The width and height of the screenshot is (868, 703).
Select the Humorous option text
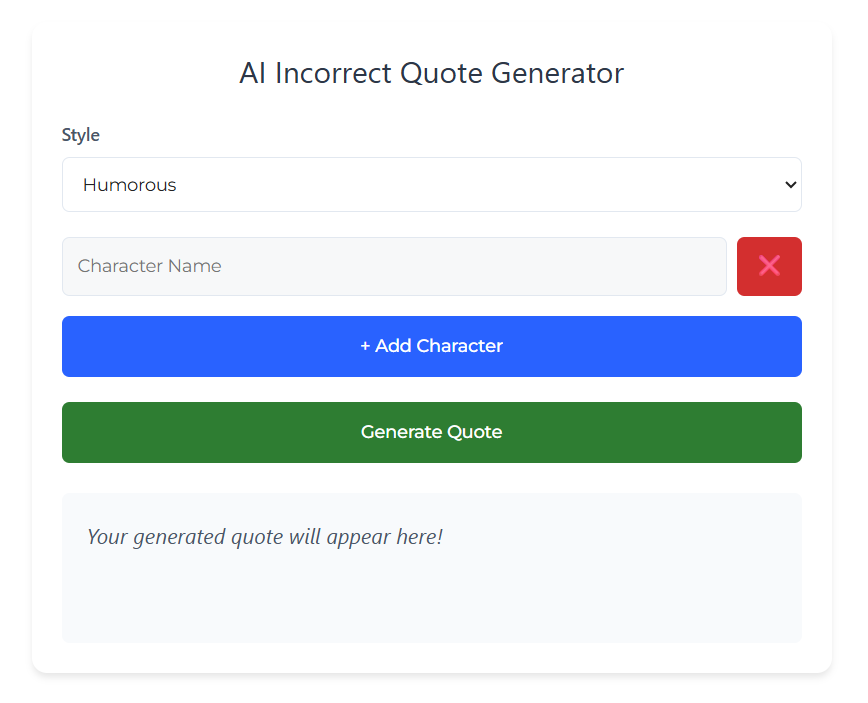(x=130, y=185)
